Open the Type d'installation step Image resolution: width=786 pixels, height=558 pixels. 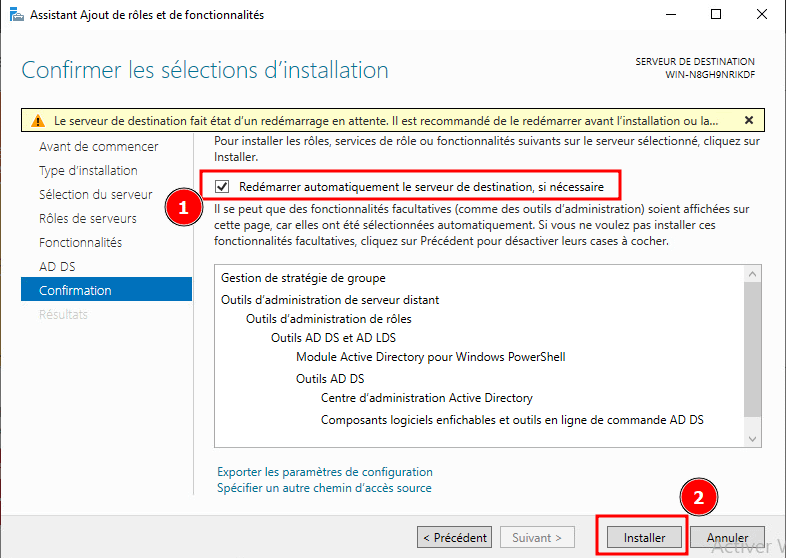click(88, 171)
